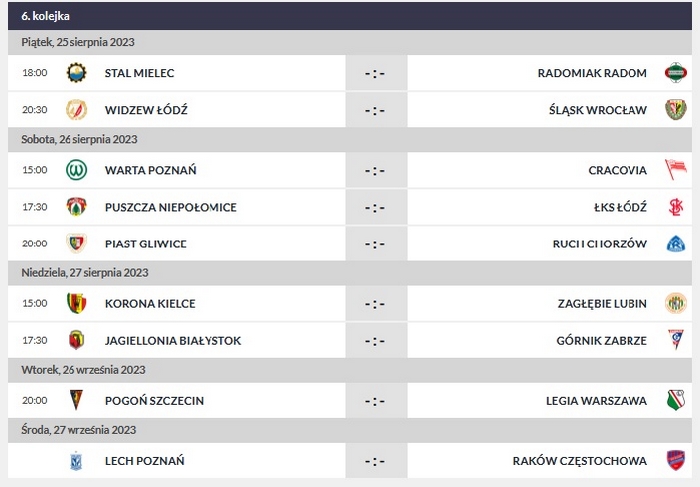This screenshot has width=700, height=487.
Task: Open the Puszcza Niepołomice team link
Action: pyautogui.click(x=170, y=207)
